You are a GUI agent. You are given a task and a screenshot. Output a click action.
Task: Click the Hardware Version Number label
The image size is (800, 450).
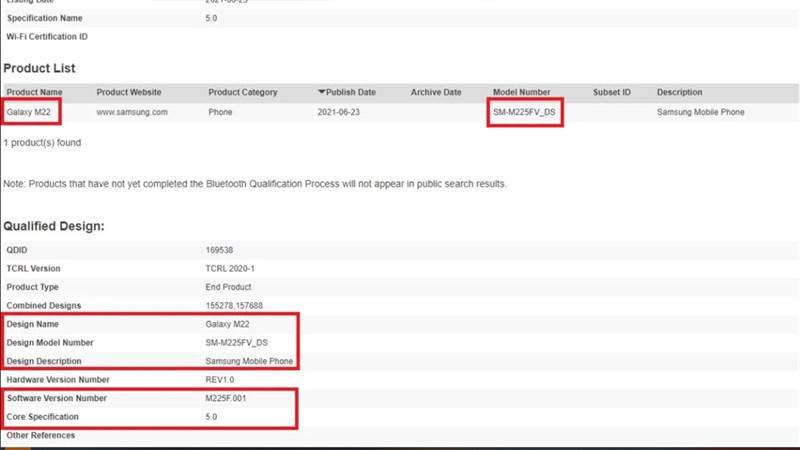(x=58, y=380)
